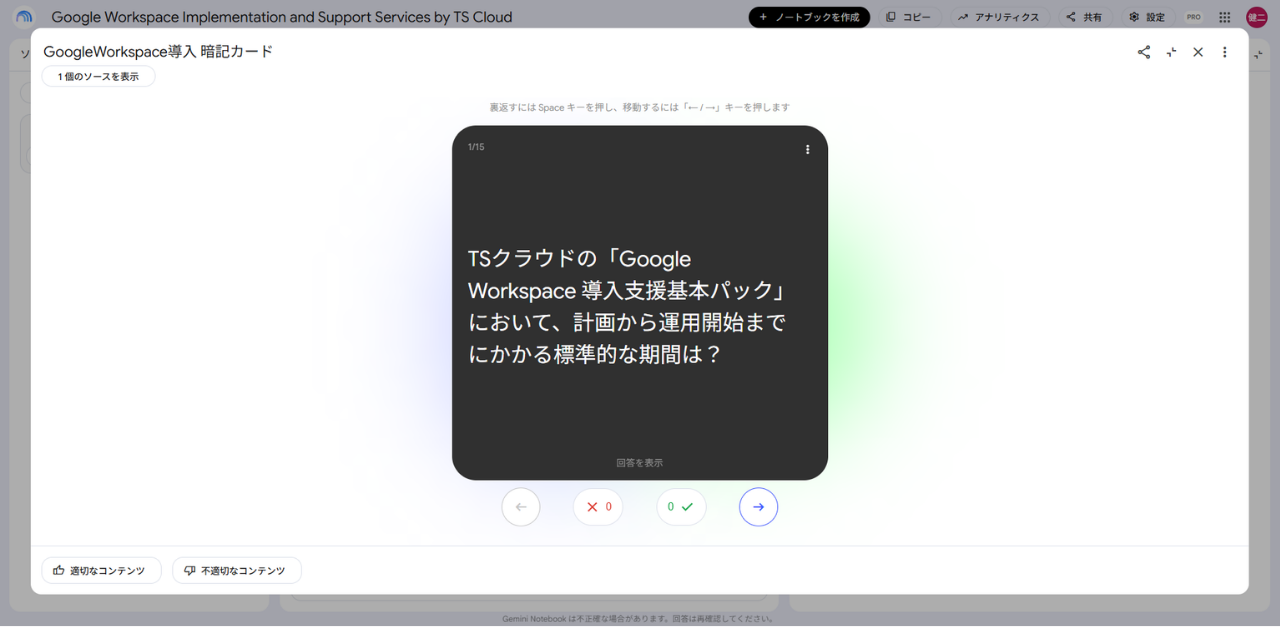Viewport: 1280px width, 627px height.
Task: Mark card correct with green check
Action: tap(681, 507)
